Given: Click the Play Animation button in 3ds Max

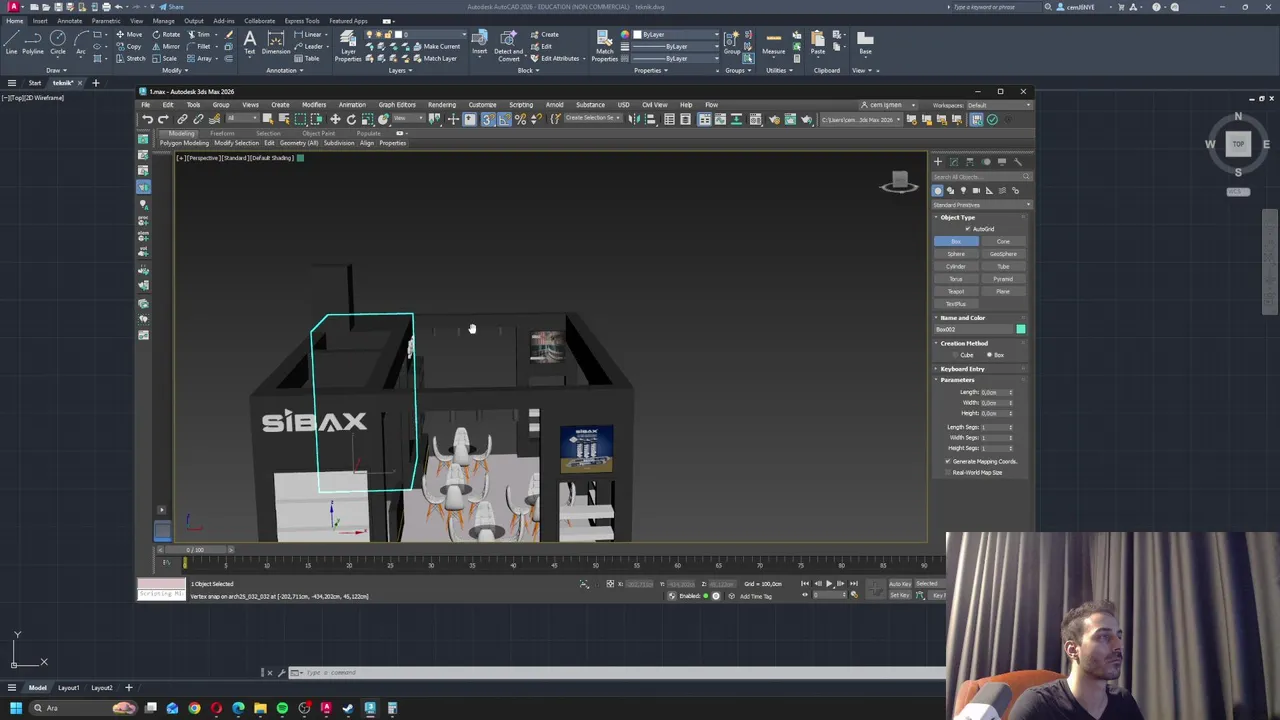Looking at the screenshot, I should (x=828, y=584).
